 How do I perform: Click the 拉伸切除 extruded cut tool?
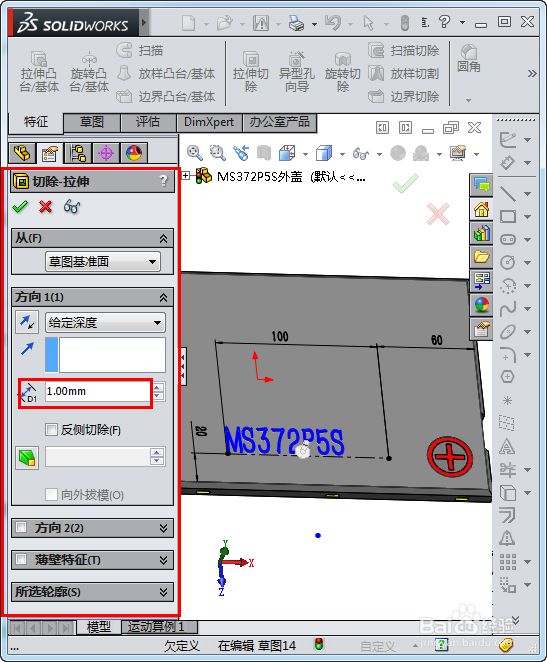coord(251,72)
